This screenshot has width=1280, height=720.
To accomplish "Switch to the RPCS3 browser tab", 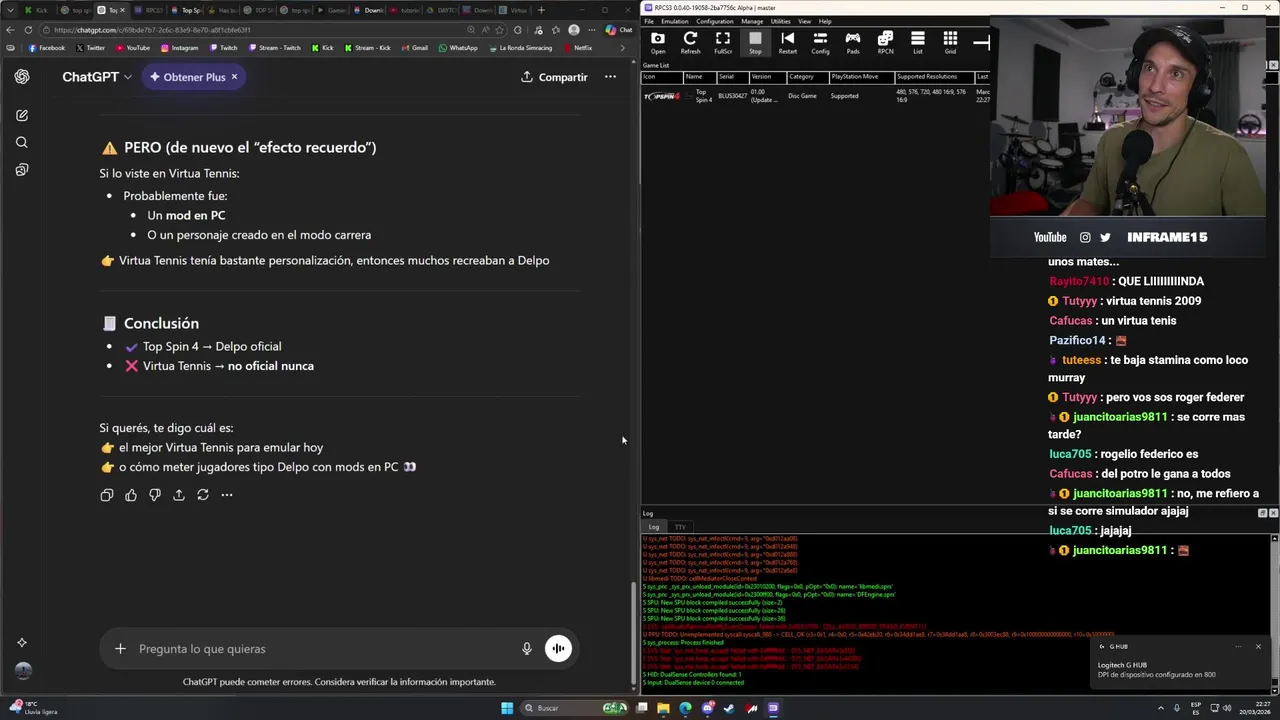I will pos(150,10).
